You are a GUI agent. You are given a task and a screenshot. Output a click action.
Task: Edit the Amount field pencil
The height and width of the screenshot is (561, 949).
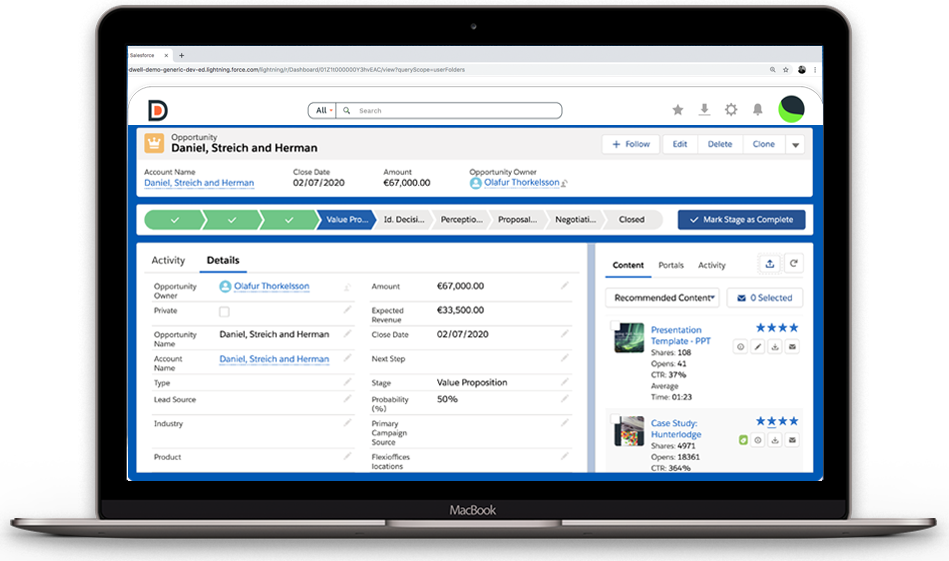pyautogui.click(x=565, y=285)
